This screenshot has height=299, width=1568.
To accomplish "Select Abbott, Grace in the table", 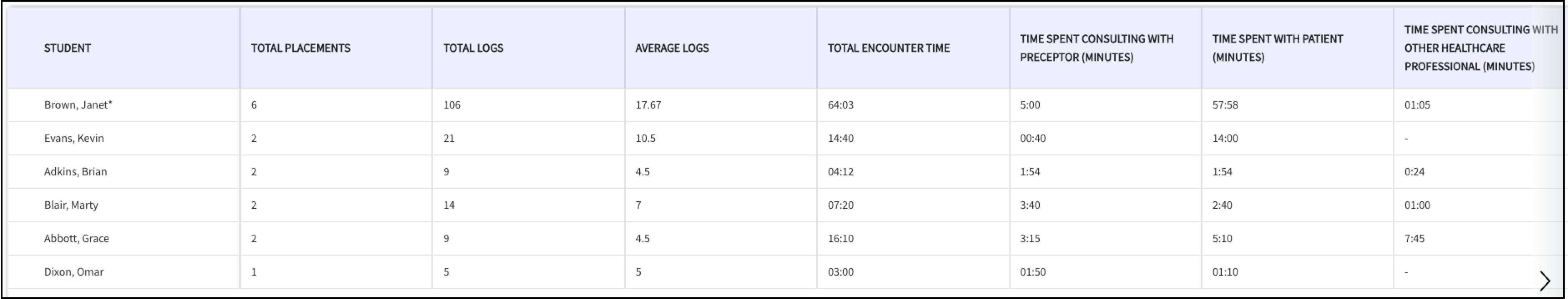I will (x=76, y=239).
